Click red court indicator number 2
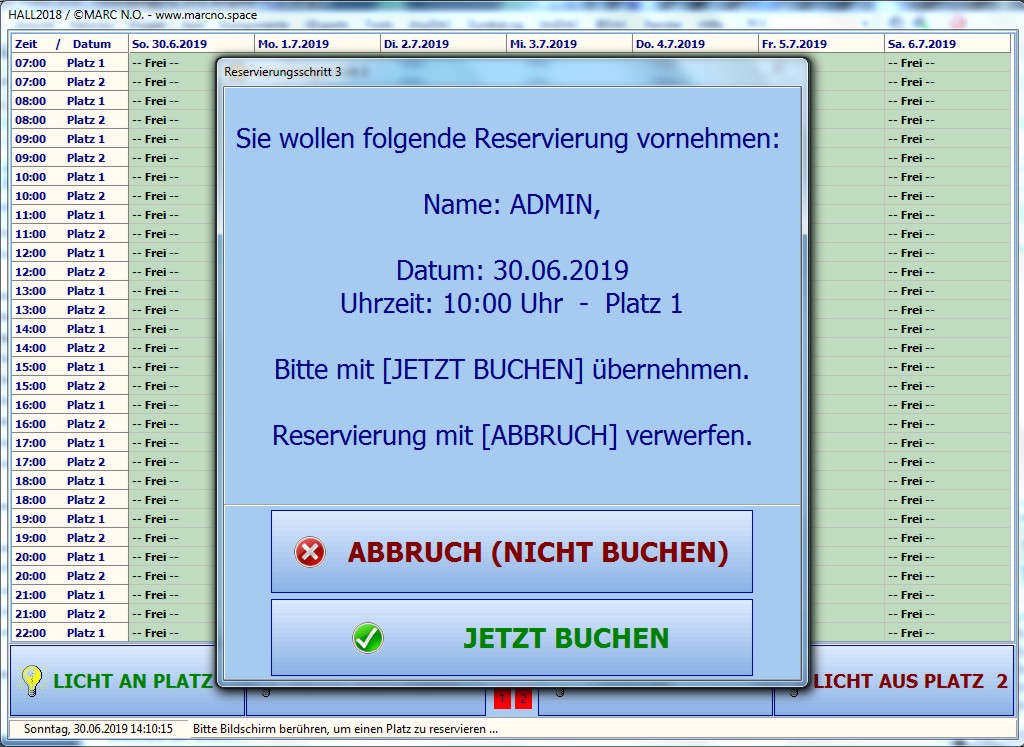Viewport: 1024px width, 747px height. click(522, 699)
